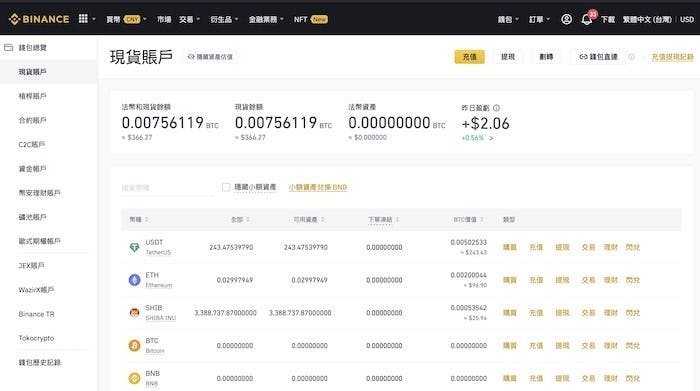Expand the 交易 trade dropdown
The height and width of the screenshot is (391, 700).
tap(189, 19)
